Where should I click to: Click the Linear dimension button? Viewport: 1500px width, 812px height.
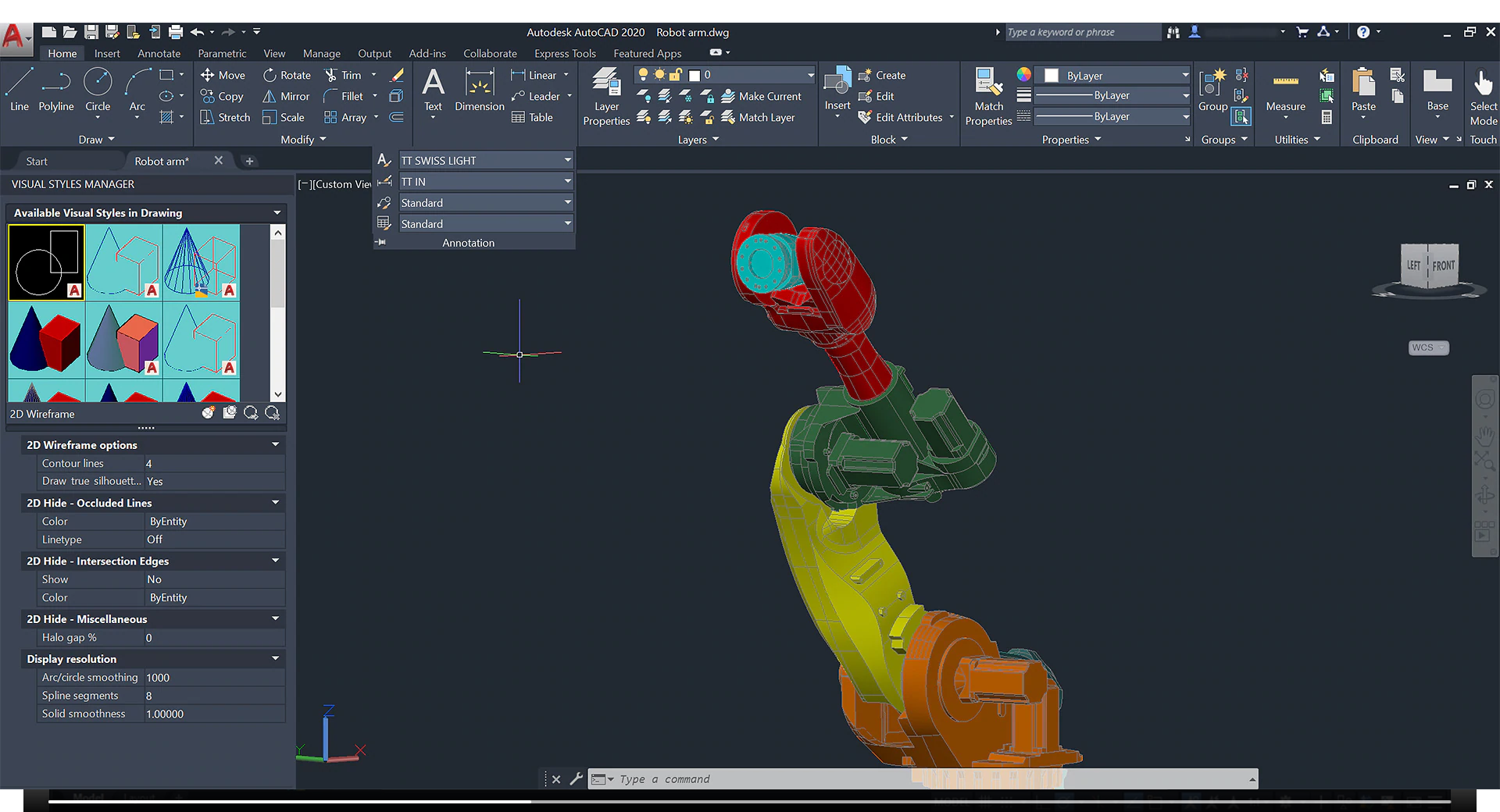coord(534,75)
